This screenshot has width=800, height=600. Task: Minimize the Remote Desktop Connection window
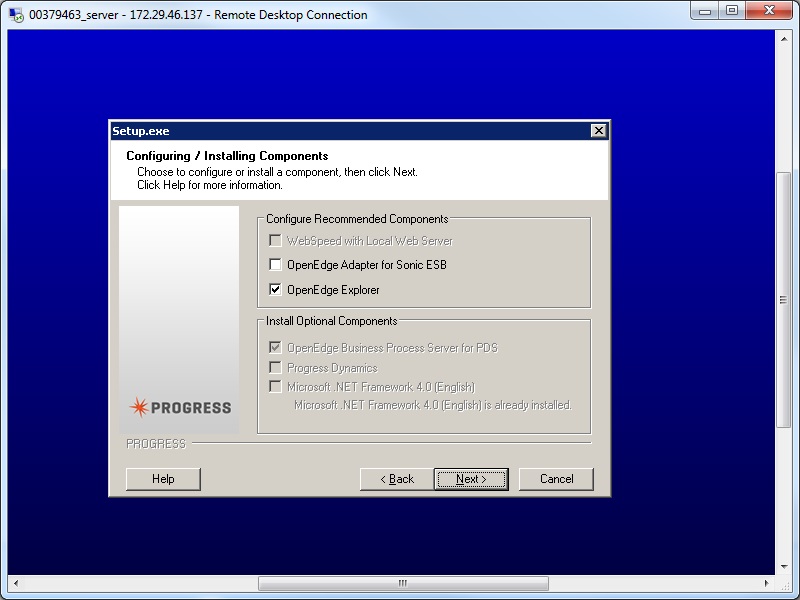[x=705, y=10]
